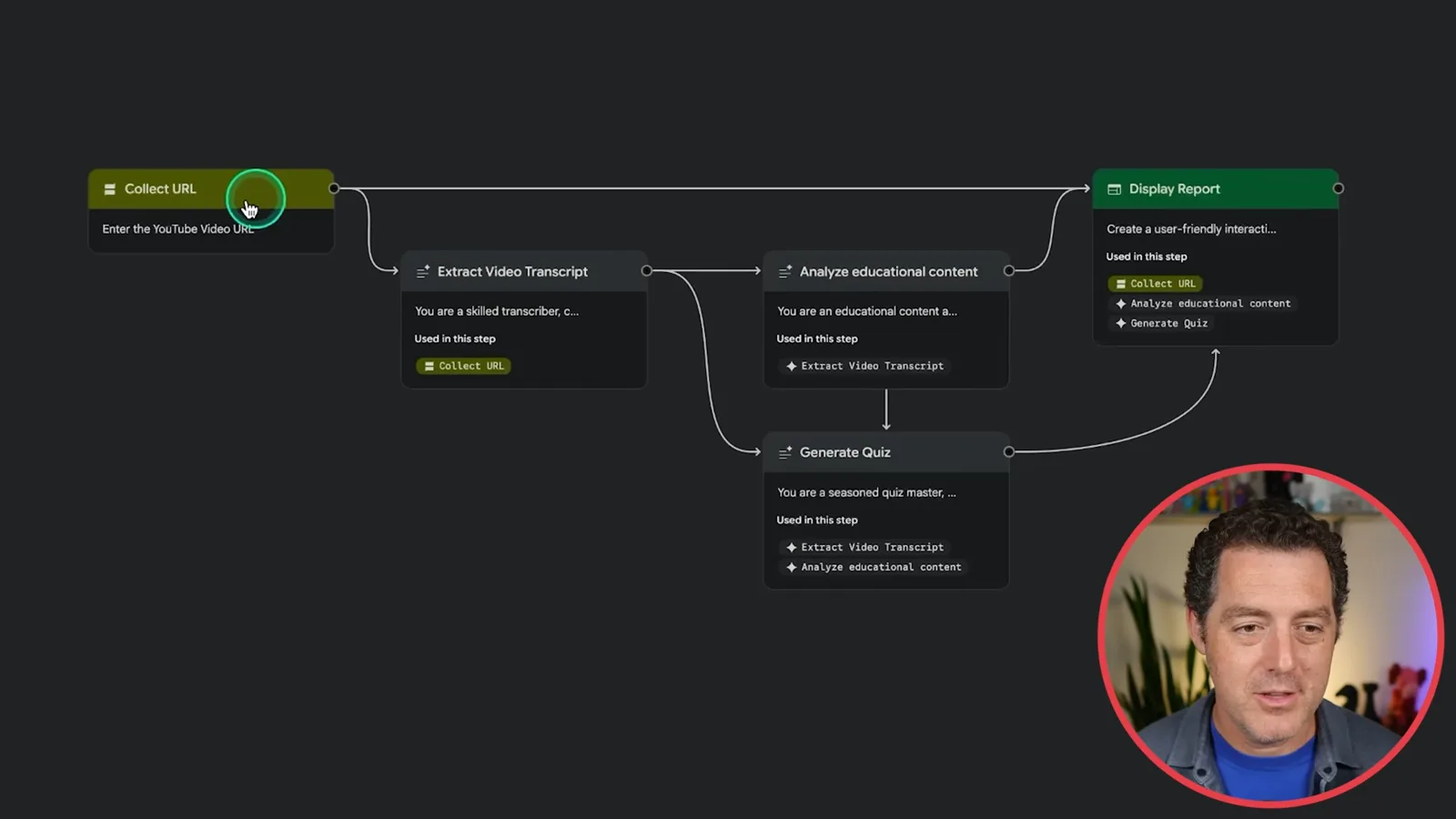Click 'Enter the YouTube Video URL' text
This screenshot has width=1456, height=819.
coord(178,229)
